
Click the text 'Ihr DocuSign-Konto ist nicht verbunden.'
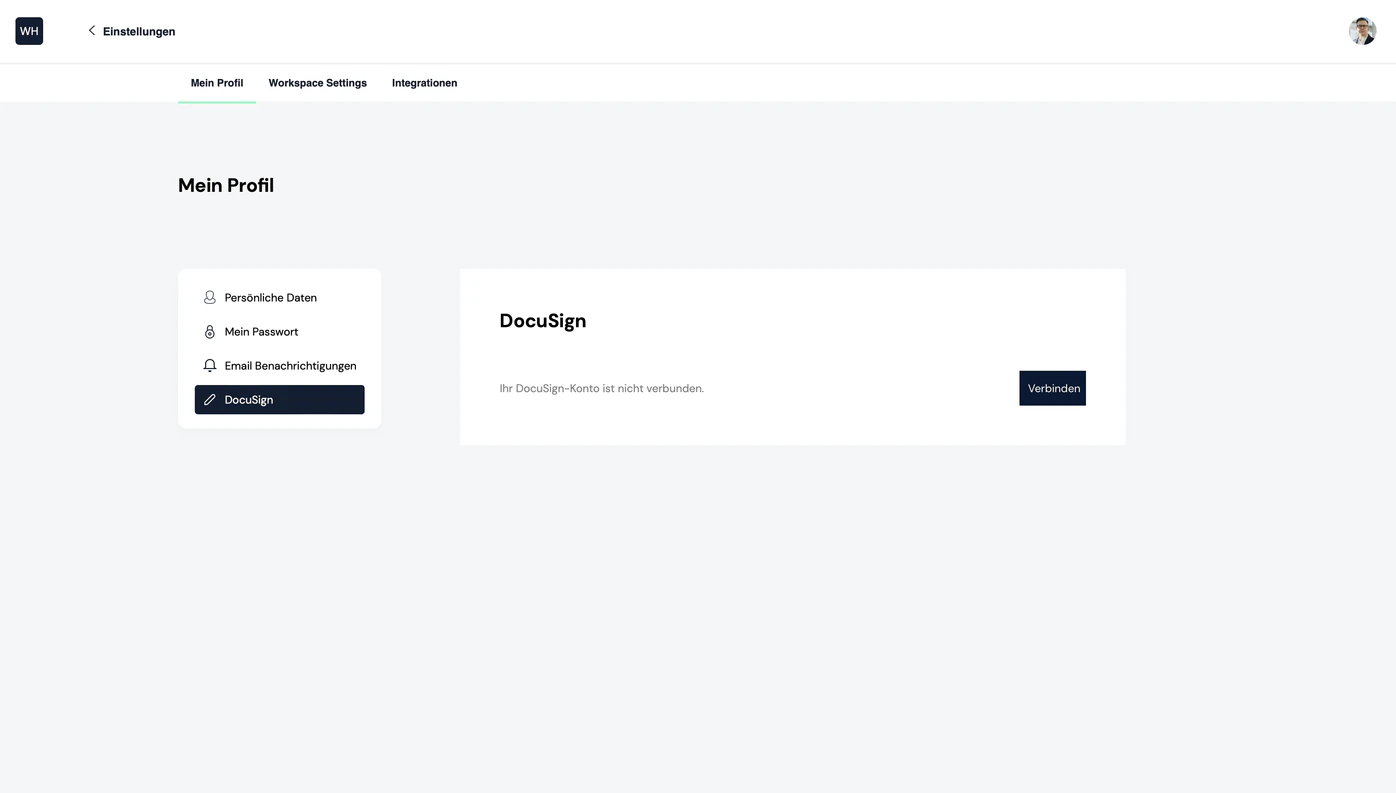(602, 388)
